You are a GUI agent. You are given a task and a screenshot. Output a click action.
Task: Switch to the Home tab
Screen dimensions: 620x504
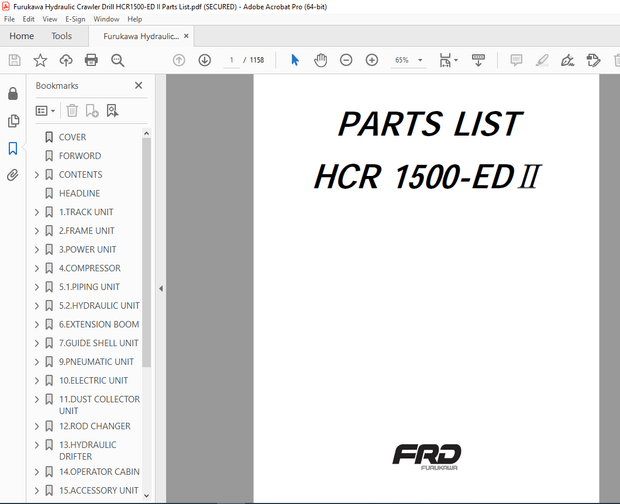(x=21, y=36)
